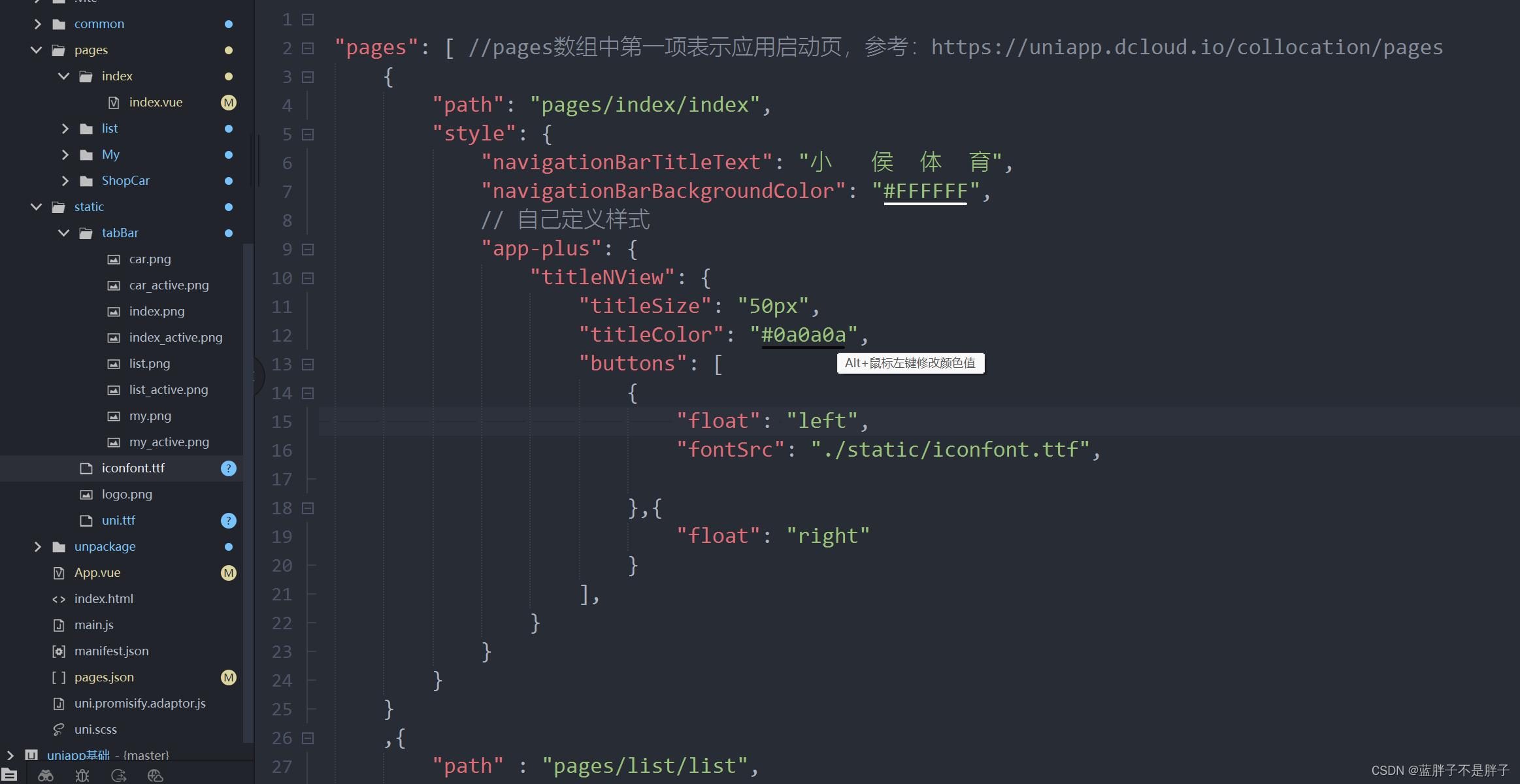This screenshot has width=1520, height=784.
Task: Click the M badge on pages.json
Action: coord(229,678)
